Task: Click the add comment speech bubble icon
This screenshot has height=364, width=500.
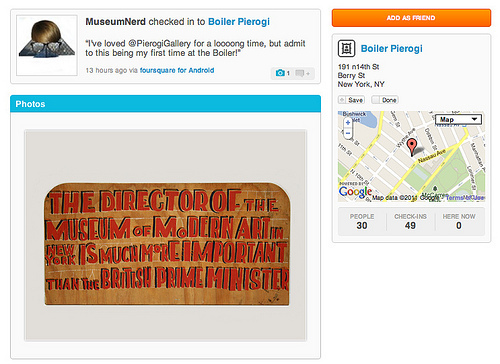Action: tap(302, 73)
